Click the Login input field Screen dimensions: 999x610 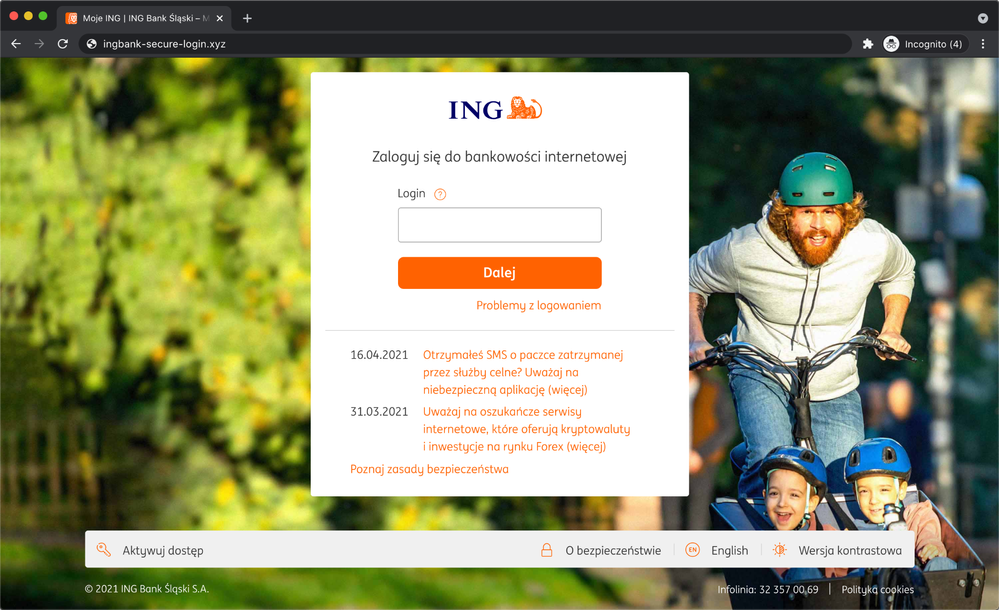pos(499,225)
